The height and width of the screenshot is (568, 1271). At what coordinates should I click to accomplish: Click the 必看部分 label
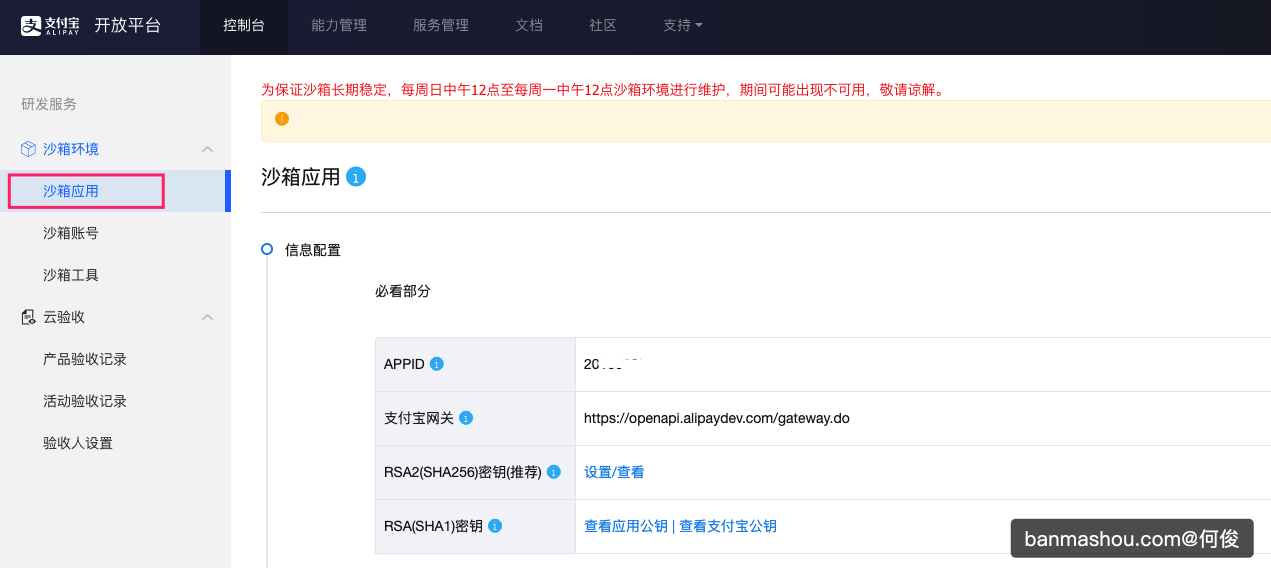pyautogui.click(x=403, y=292)
